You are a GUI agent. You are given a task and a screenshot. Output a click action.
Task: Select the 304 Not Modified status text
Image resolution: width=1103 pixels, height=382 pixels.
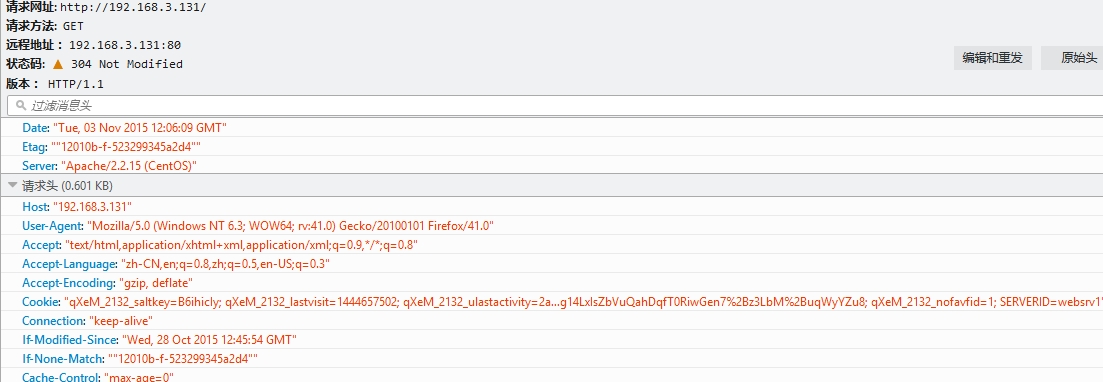tap(127, 64)
